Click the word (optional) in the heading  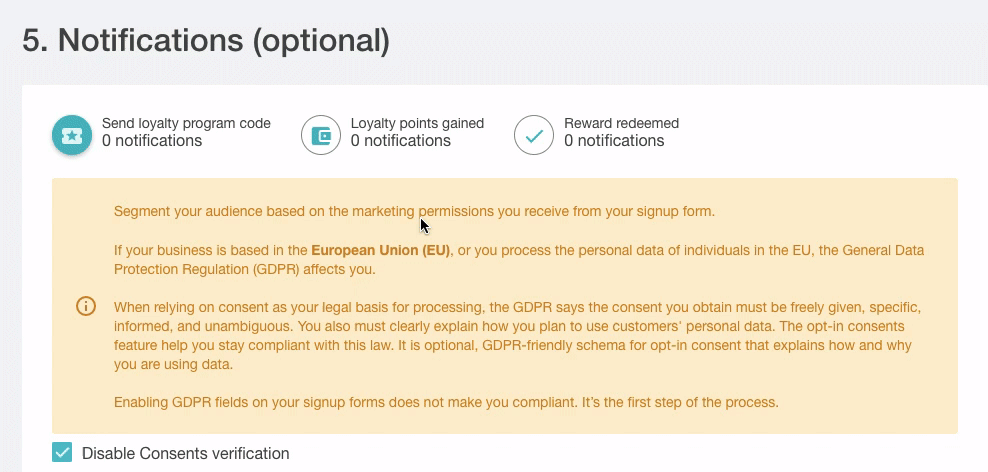tap(321, 41)
